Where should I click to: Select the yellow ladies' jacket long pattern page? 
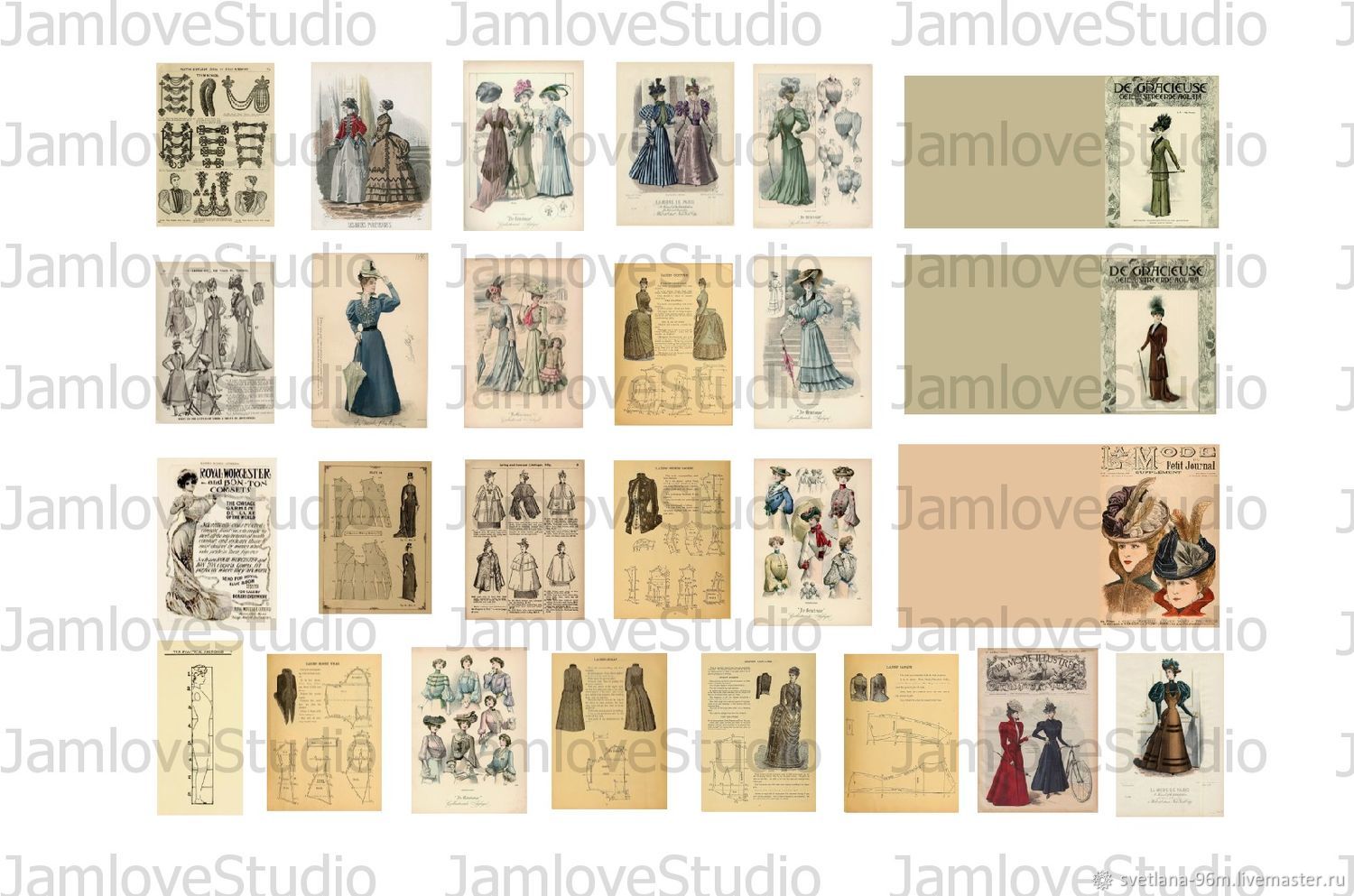point(901,733)
